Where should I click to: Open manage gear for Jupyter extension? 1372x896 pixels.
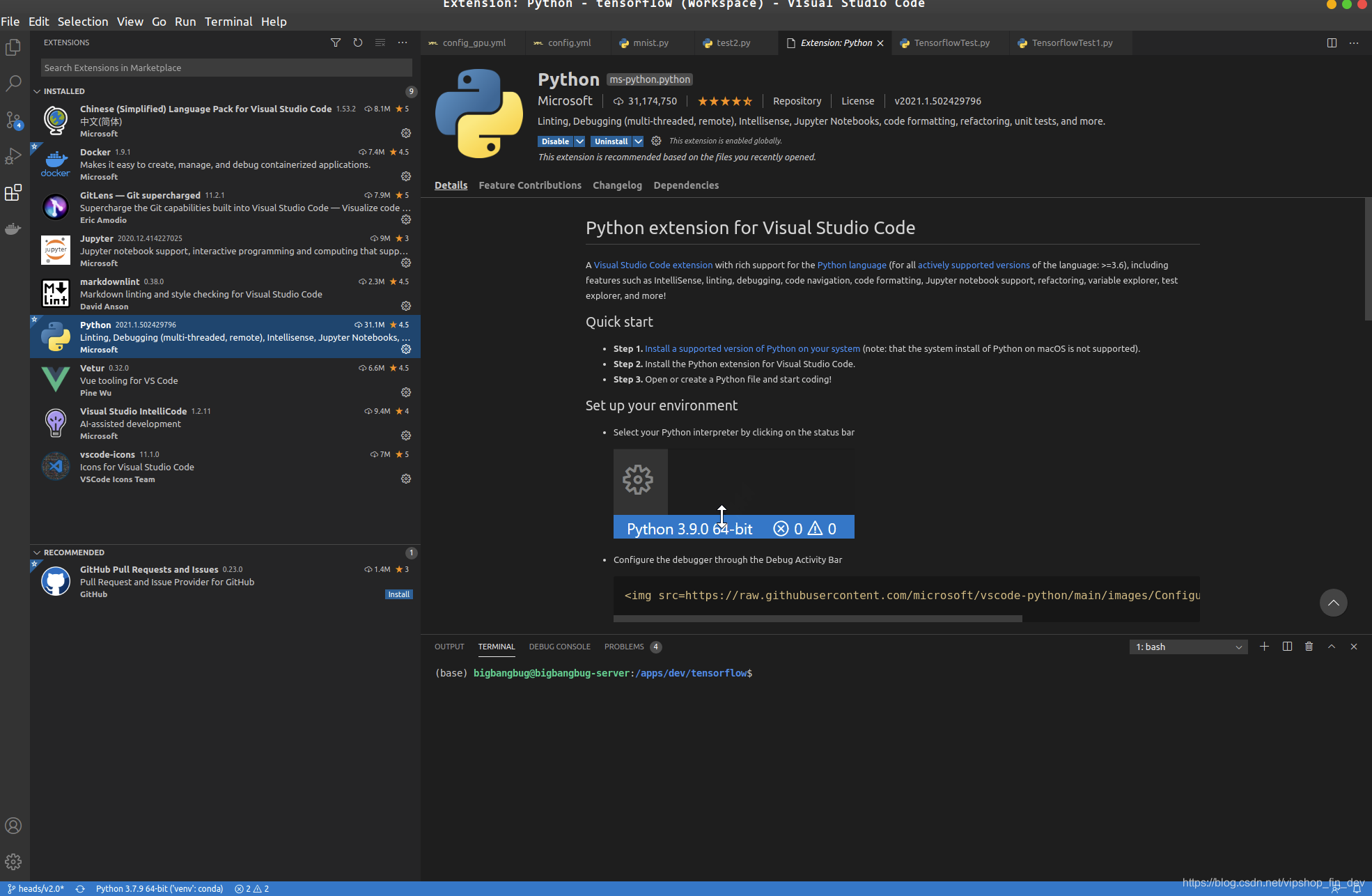point(406,263)
